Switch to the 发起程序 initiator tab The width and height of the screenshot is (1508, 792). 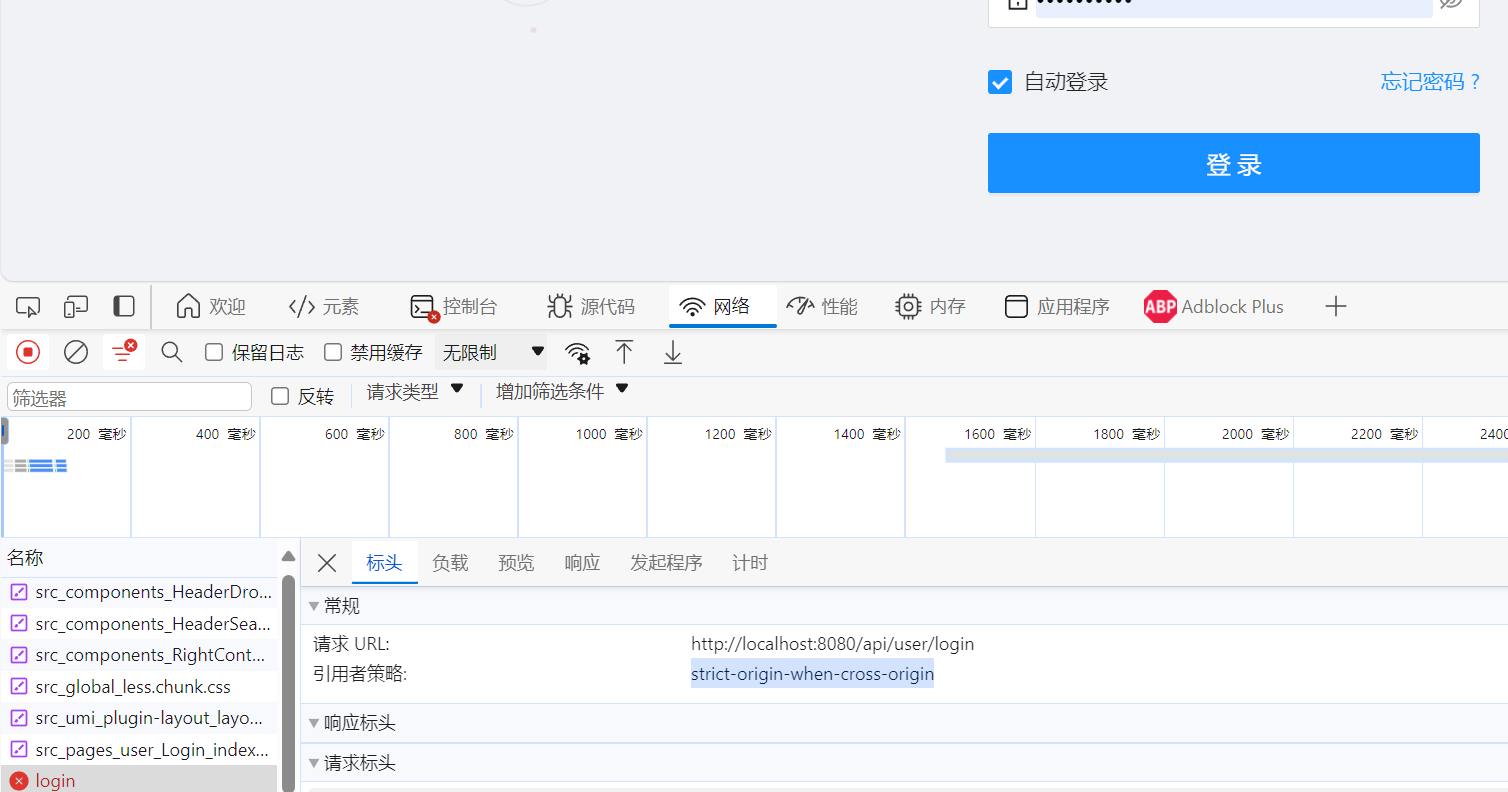pyautogui.click(x=666, y=563)
